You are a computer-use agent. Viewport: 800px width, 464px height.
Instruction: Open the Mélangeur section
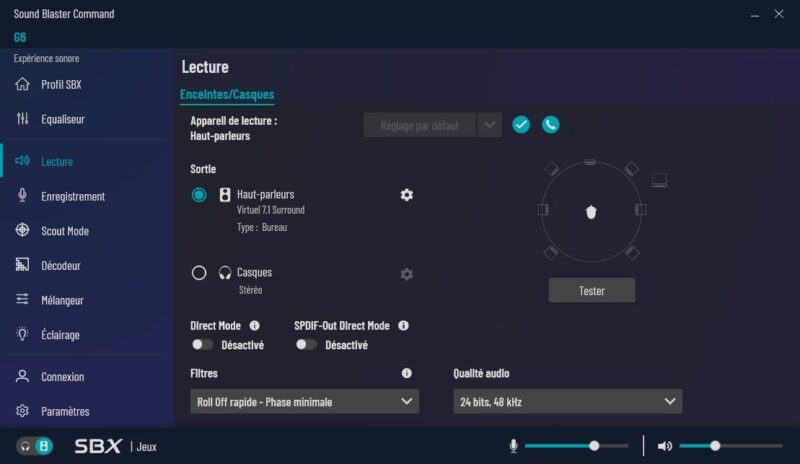62,301
